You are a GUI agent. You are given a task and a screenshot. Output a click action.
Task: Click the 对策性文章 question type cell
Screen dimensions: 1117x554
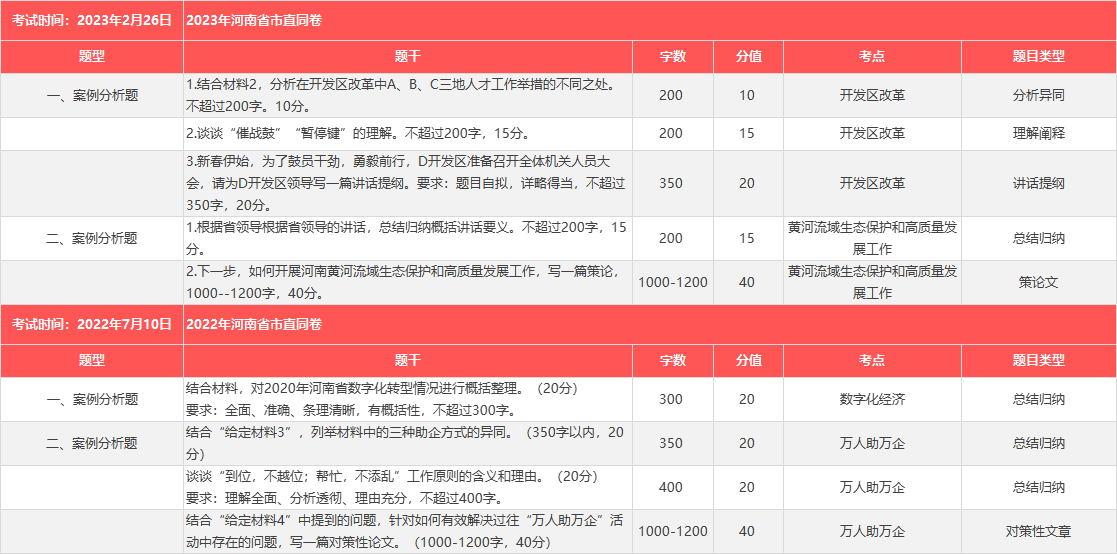pyautogui.click(x=1038, y=531)
